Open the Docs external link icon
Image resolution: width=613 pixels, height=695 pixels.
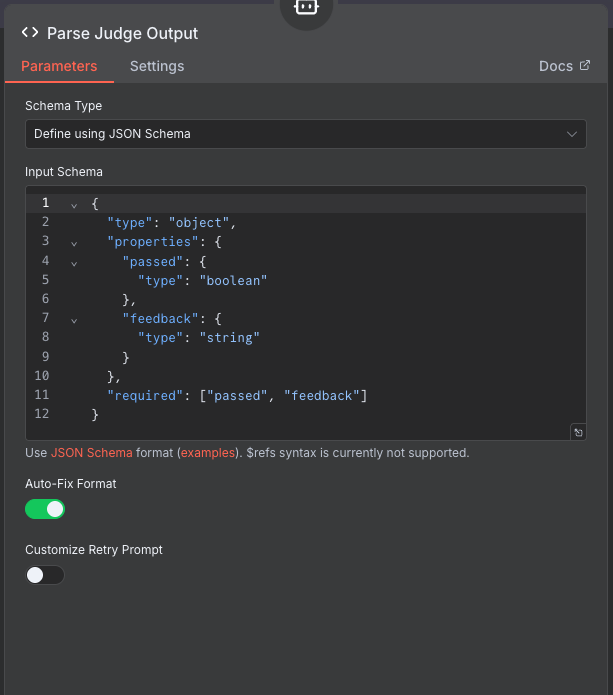pyautogui.click(x=585, y=65)
